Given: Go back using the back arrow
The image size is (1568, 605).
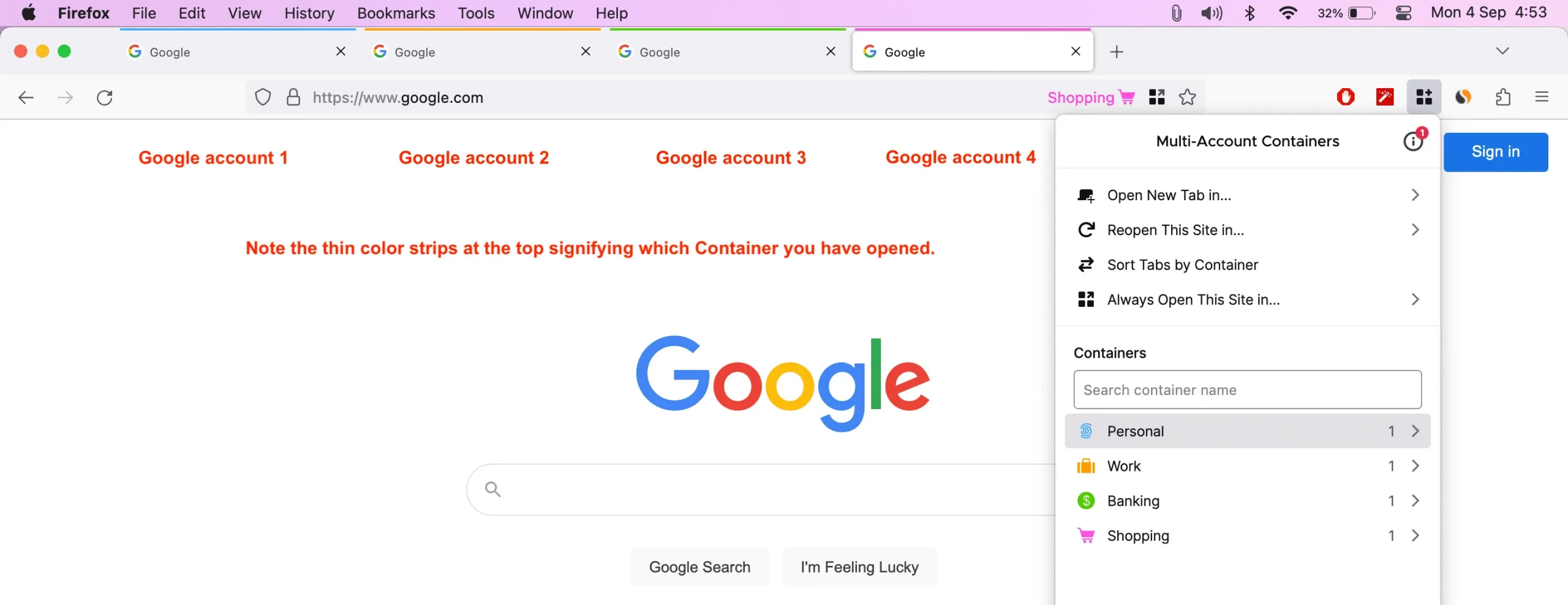Looking at the screenshot, I should 26,97.
